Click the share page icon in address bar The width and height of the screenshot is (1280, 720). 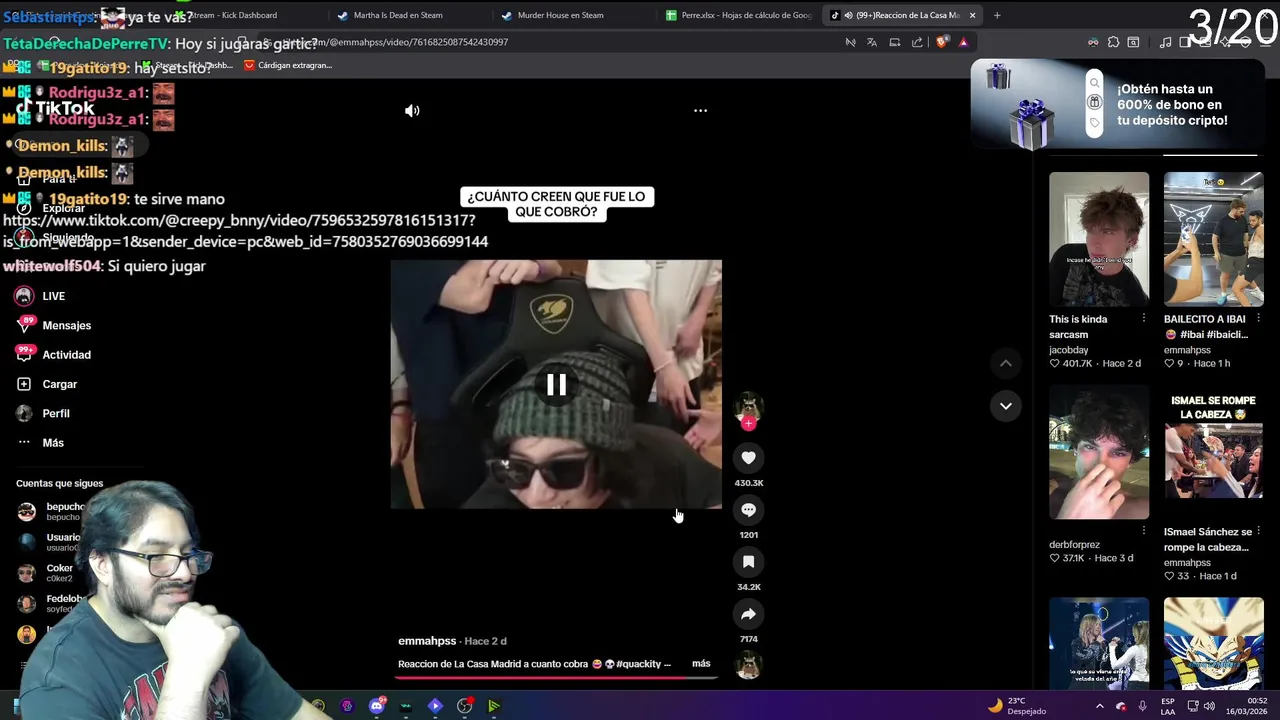click(917, 42)
